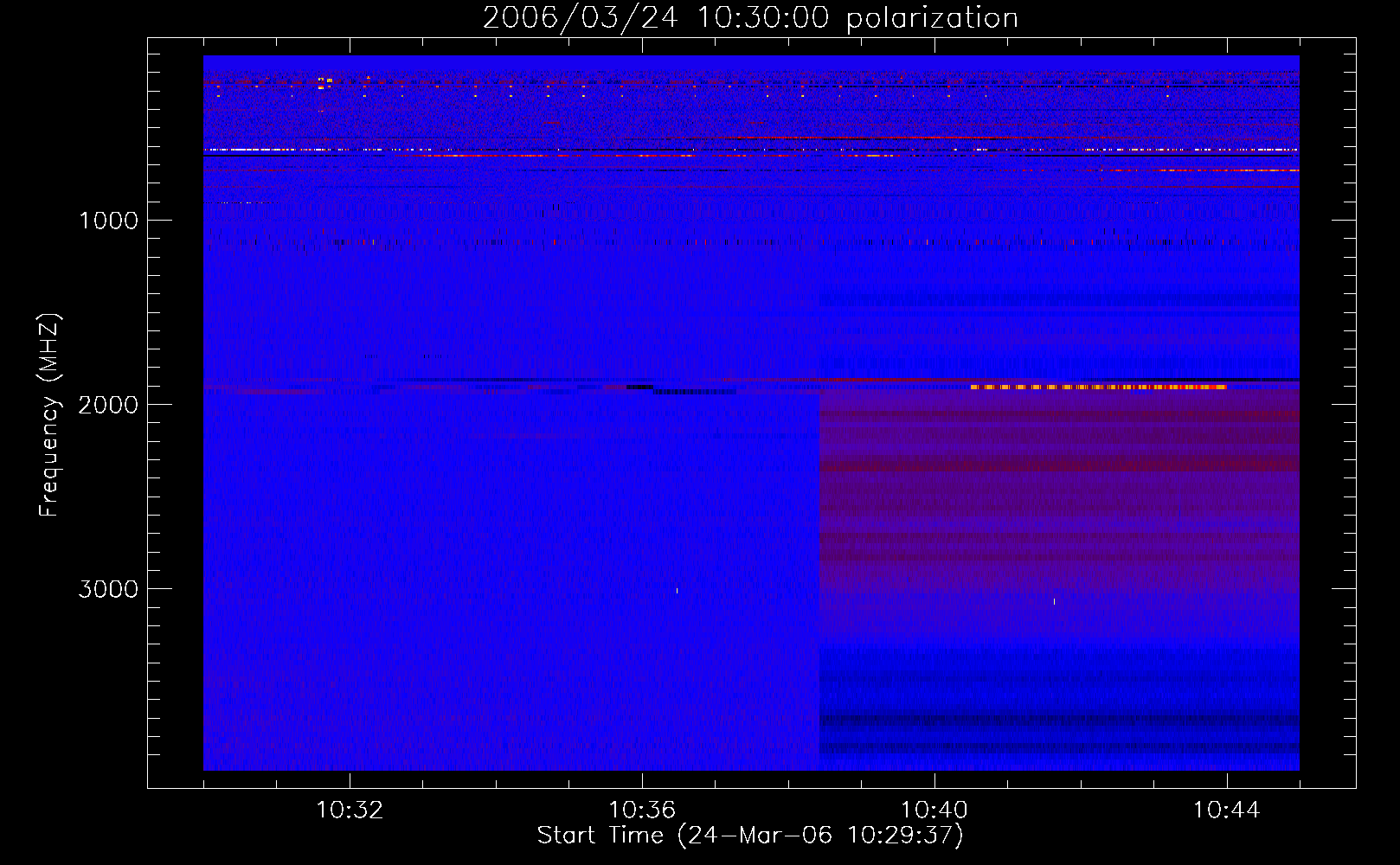
Task: Click the 10:40 time tick label
Action: (x=934, y=811)
